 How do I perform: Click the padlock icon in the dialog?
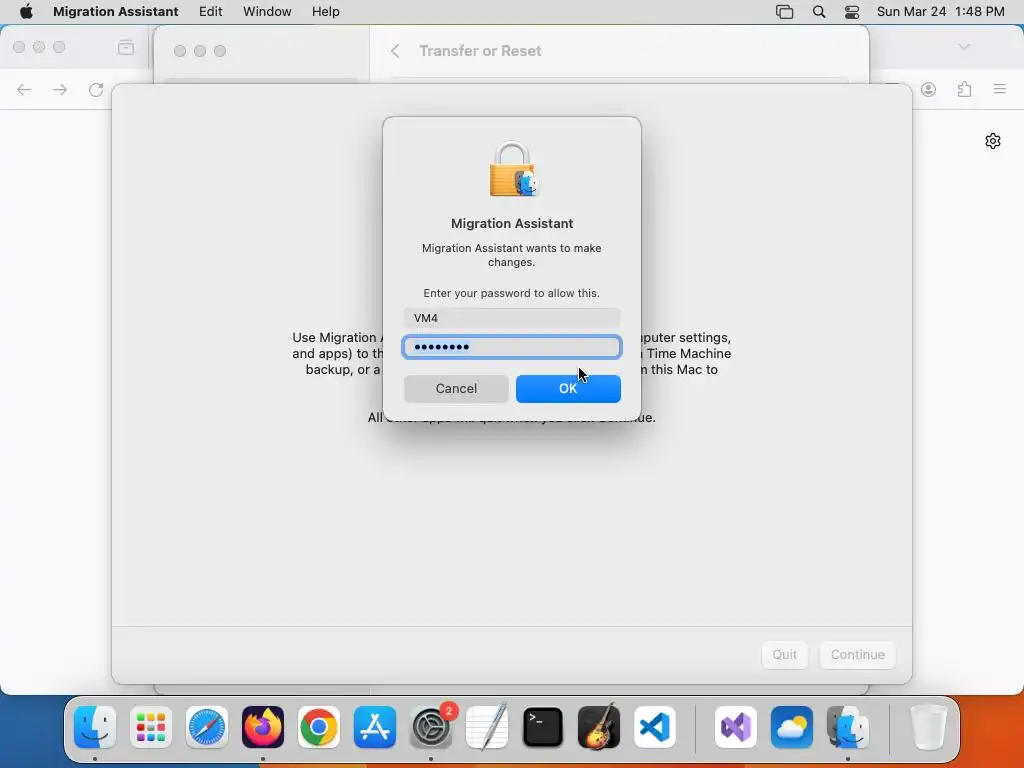click(x=512, y=170)
